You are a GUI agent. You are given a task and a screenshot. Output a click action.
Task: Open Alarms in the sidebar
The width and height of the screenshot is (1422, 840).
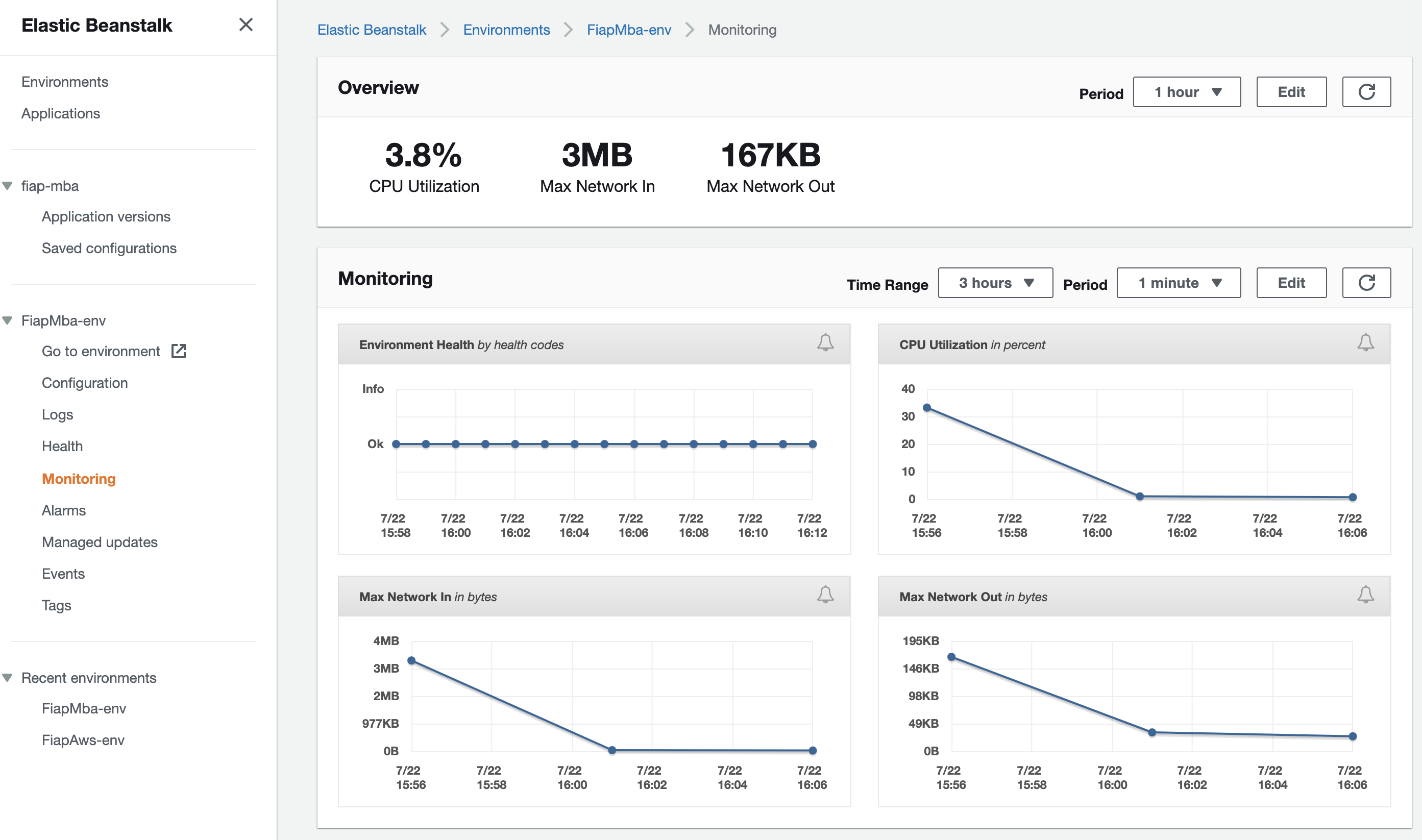pyautogui.click(x=63, y=510)
